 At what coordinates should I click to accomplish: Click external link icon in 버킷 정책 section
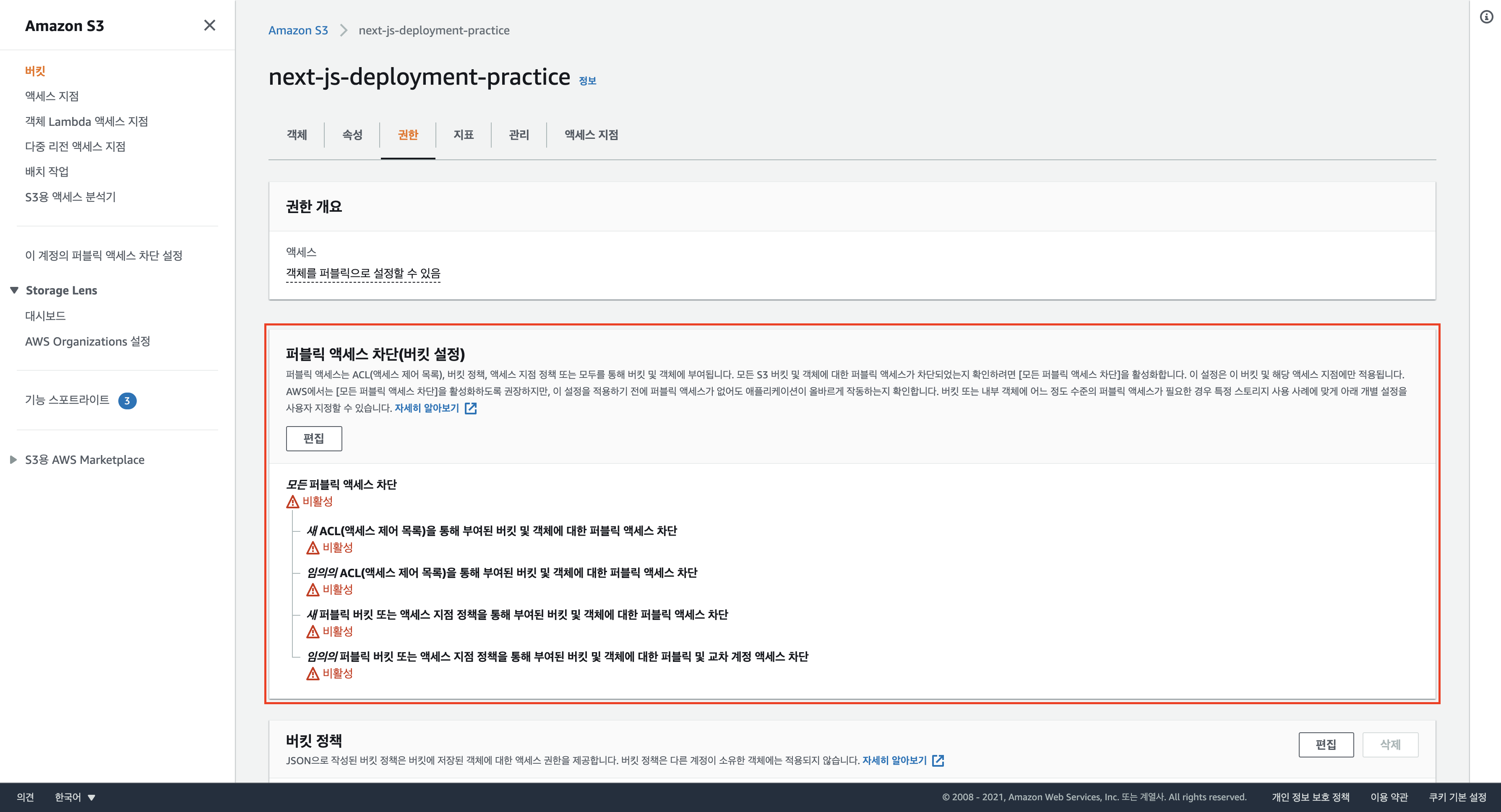938,760
